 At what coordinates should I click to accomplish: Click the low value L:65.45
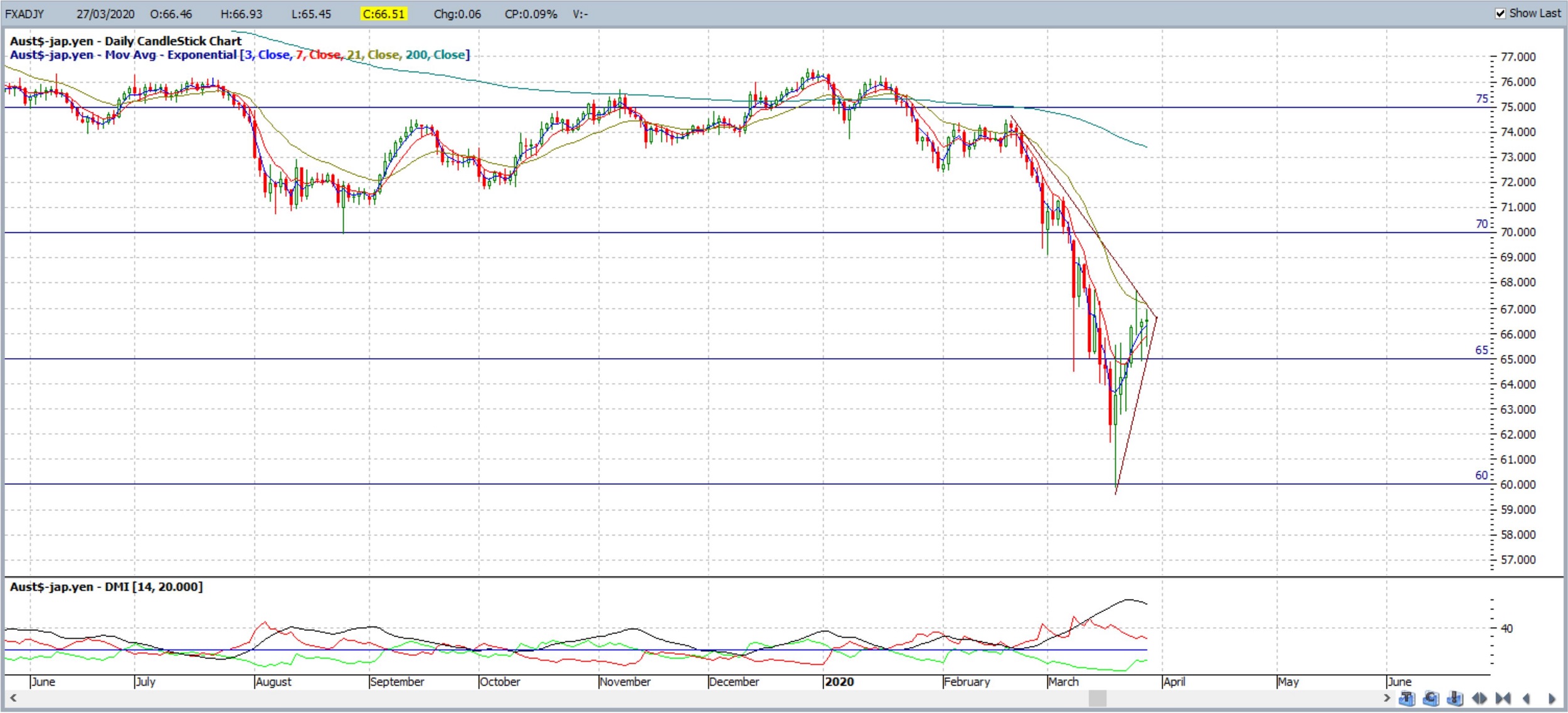click(311, 14)
